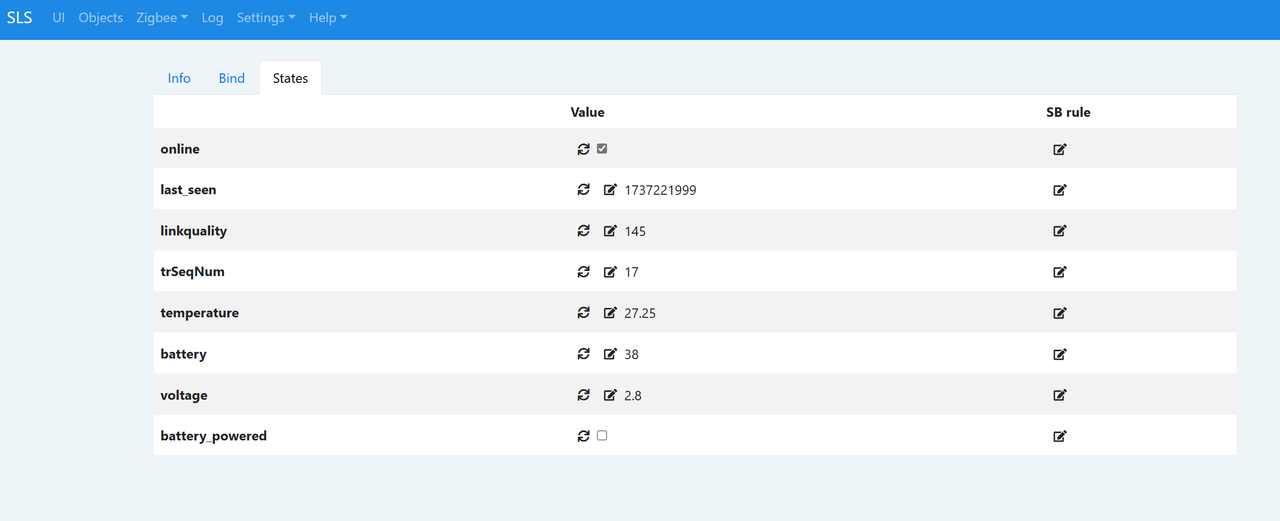The height and width of the screenshot is (521, 1280).
Task: Click the voltage row label
Action: (184, 395)
